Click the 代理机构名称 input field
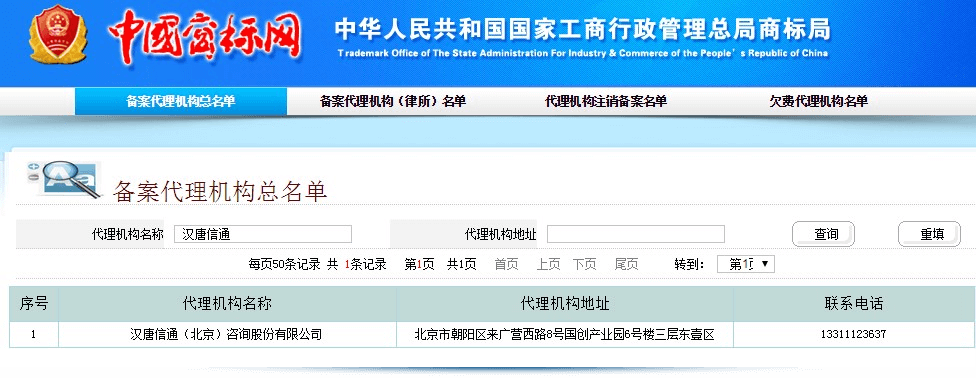976x378 pixels. tap(263, 234)
